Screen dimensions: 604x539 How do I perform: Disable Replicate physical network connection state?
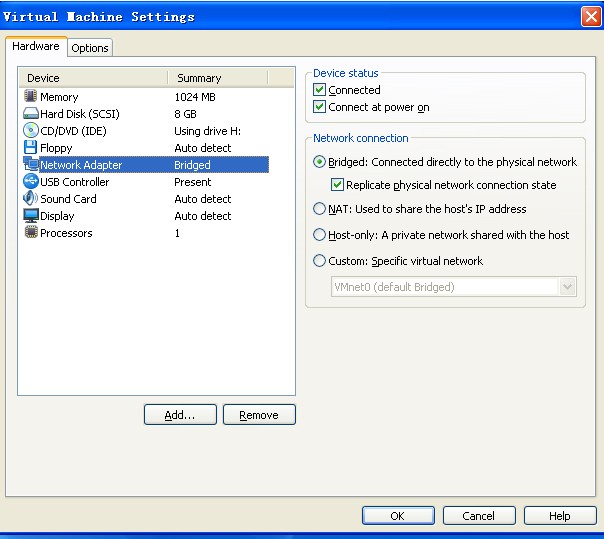click(x=338, y=185)
